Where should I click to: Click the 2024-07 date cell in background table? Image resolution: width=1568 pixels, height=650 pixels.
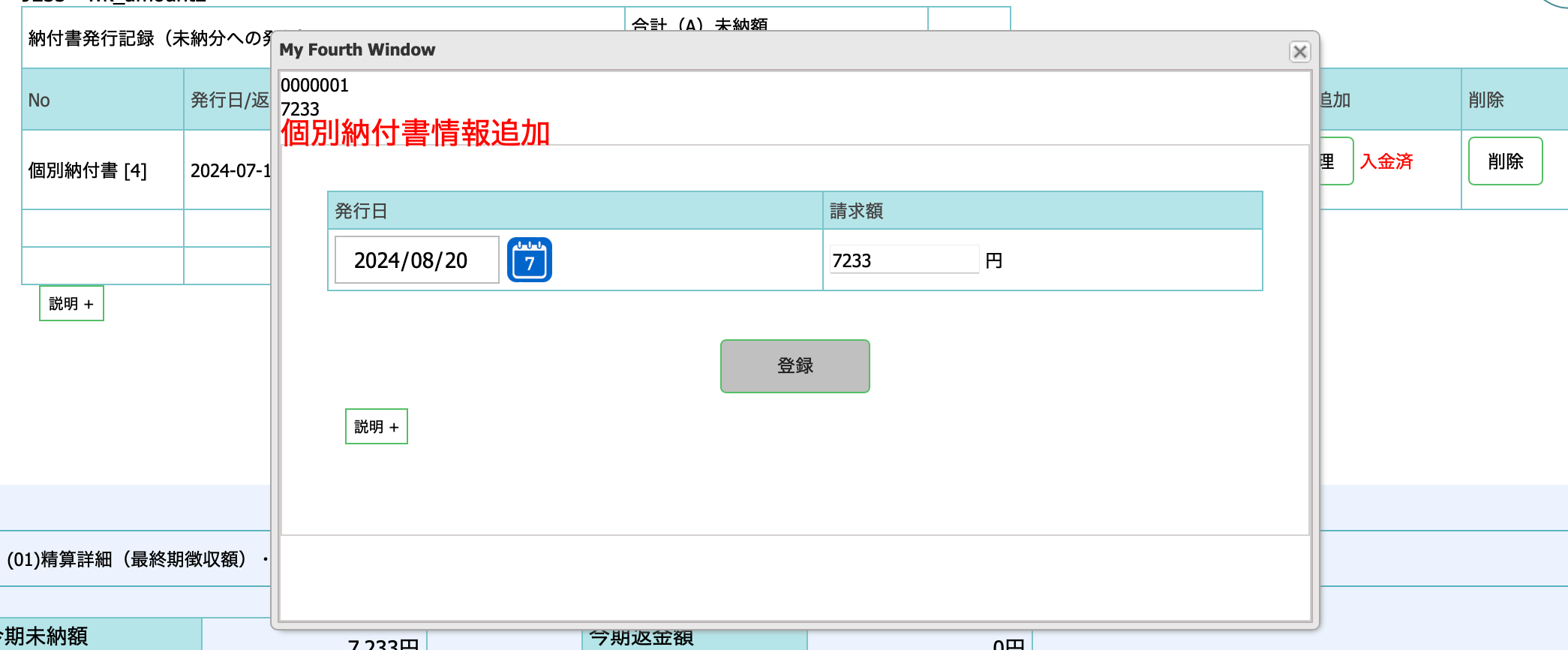(229, 170)
